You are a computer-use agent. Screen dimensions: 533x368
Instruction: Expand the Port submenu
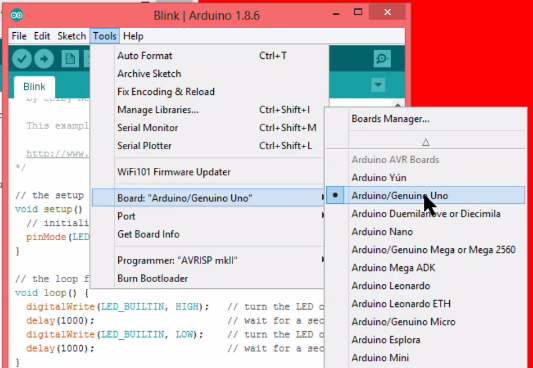coord(208,216)
